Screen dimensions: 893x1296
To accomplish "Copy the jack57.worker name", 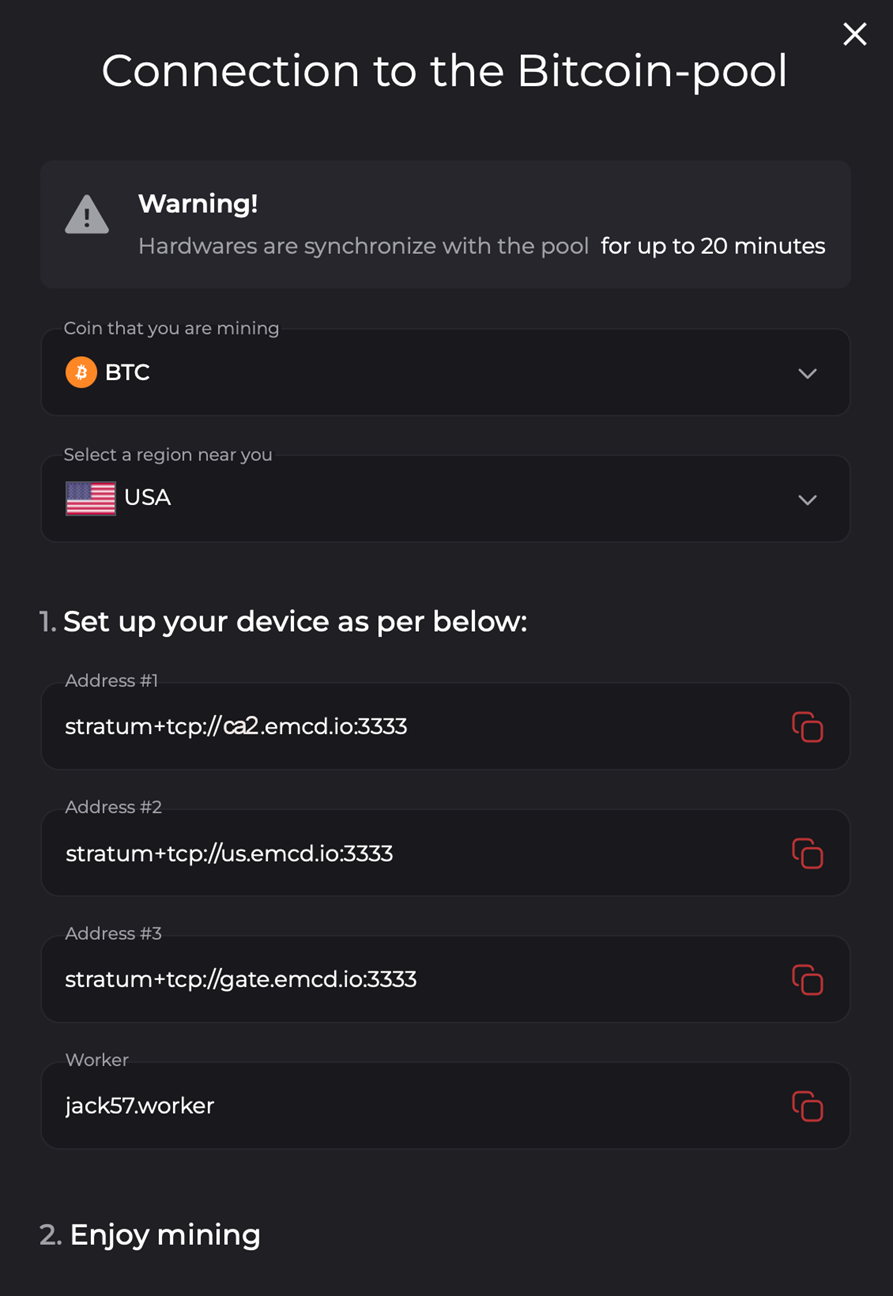I will [x=807, y=1106].
